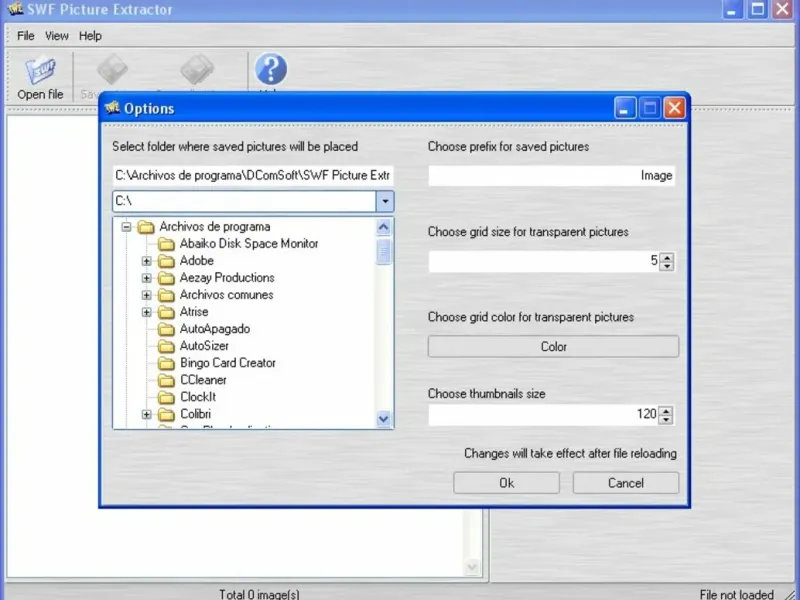This screenshot has height=600, width=800.
Task: Click the ClockIt folder icon
Action: pos(166,397)
